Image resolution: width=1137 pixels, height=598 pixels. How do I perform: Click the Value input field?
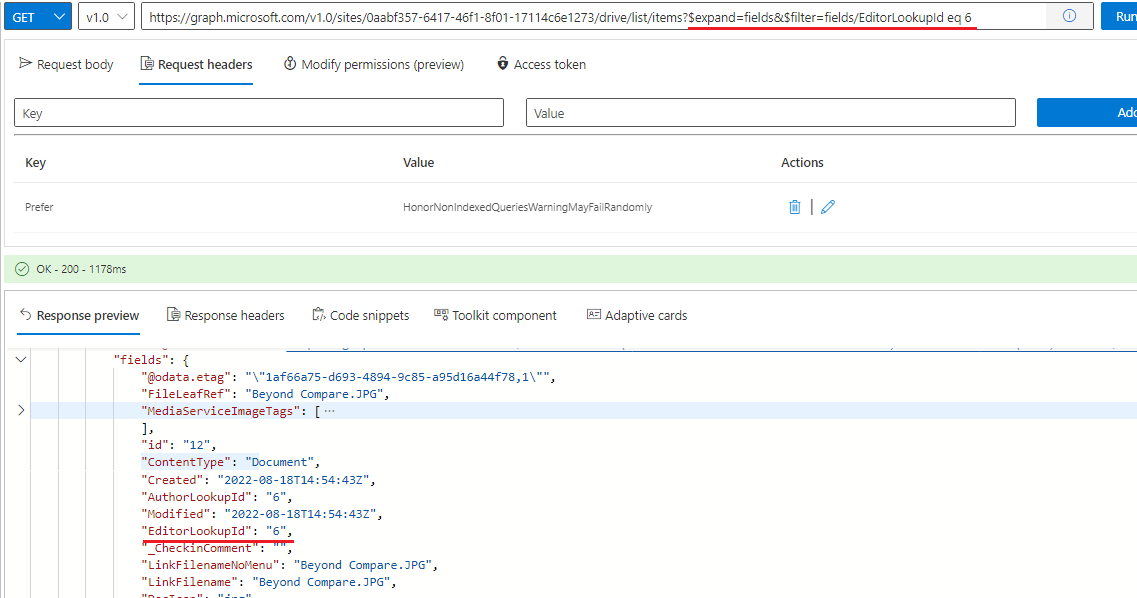770,112
